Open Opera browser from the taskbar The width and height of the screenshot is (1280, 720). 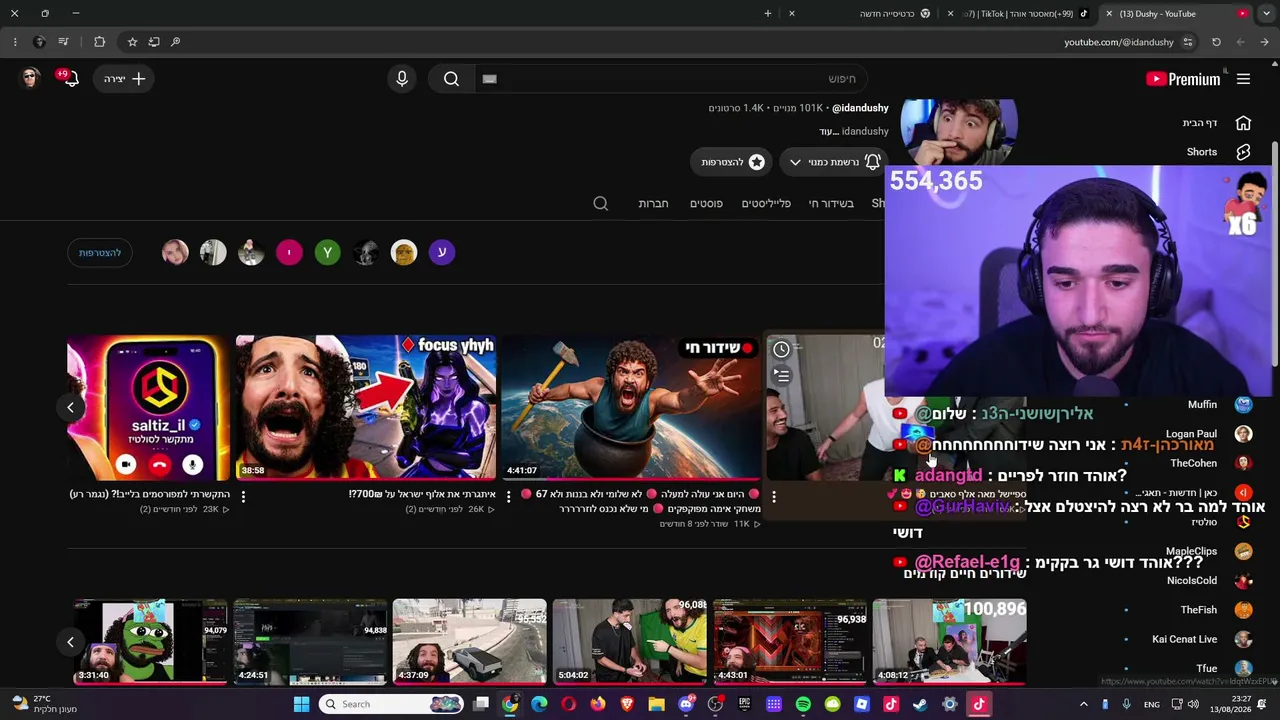pos(569,704)
